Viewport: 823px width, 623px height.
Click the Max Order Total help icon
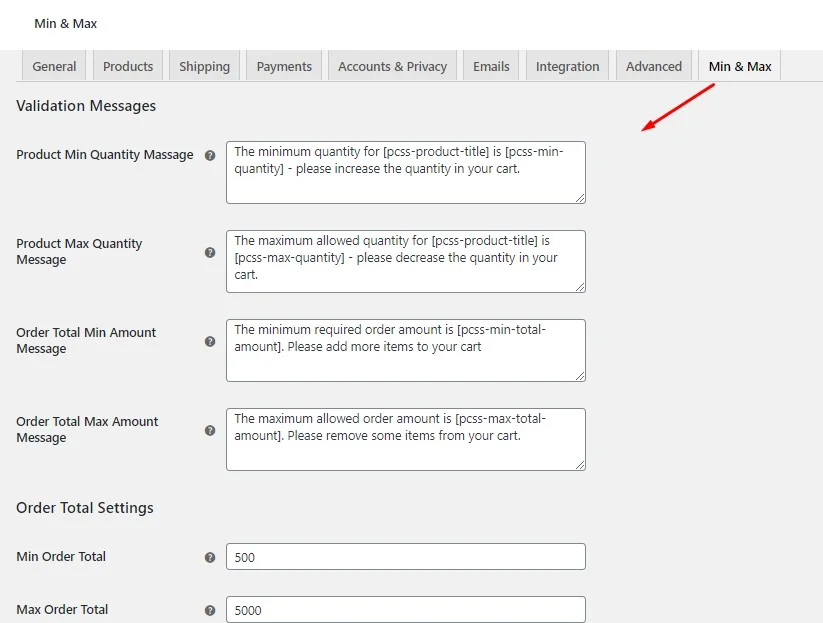(x=210, y=611)
